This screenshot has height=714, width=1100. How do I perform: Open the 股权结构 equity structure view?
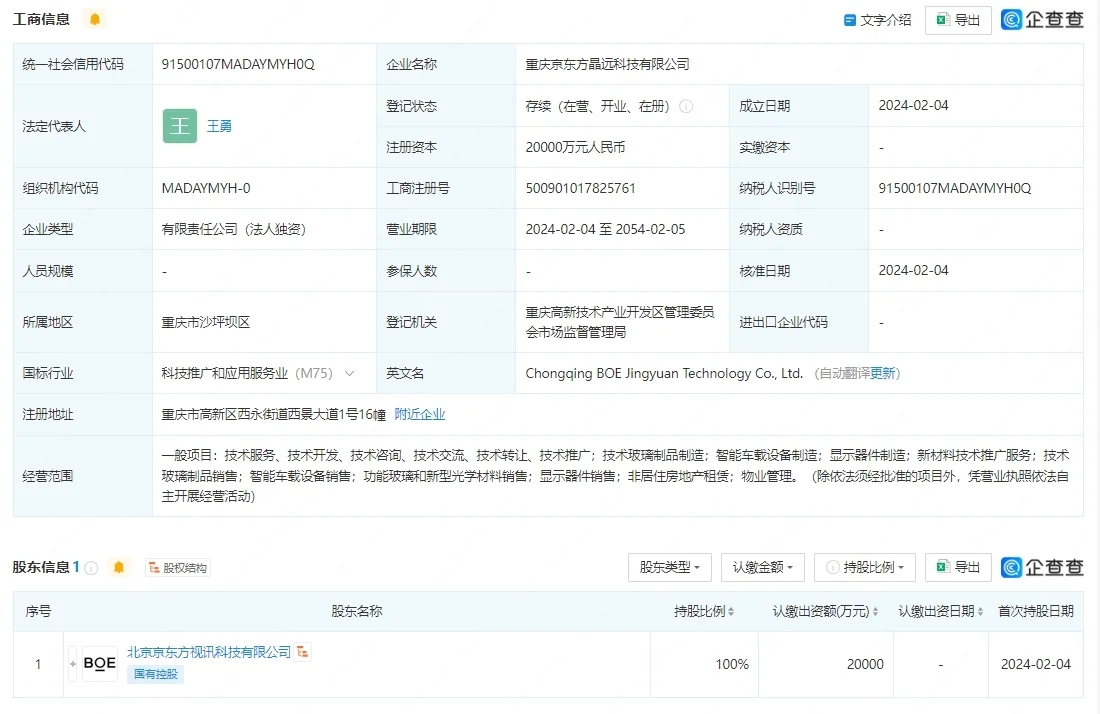coord(177,568)
